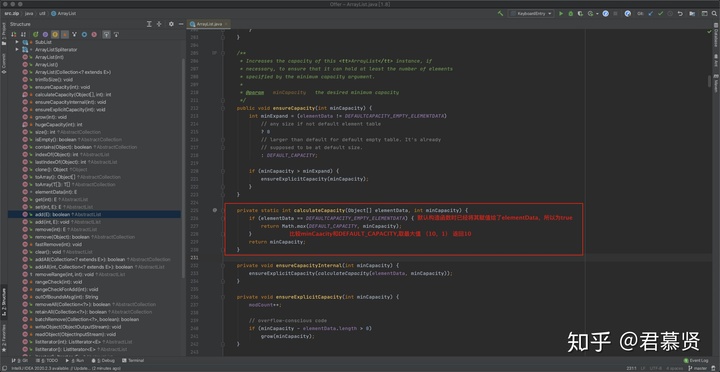Open the Favorites tool window

pyautogui.click(x=4, y=338)
